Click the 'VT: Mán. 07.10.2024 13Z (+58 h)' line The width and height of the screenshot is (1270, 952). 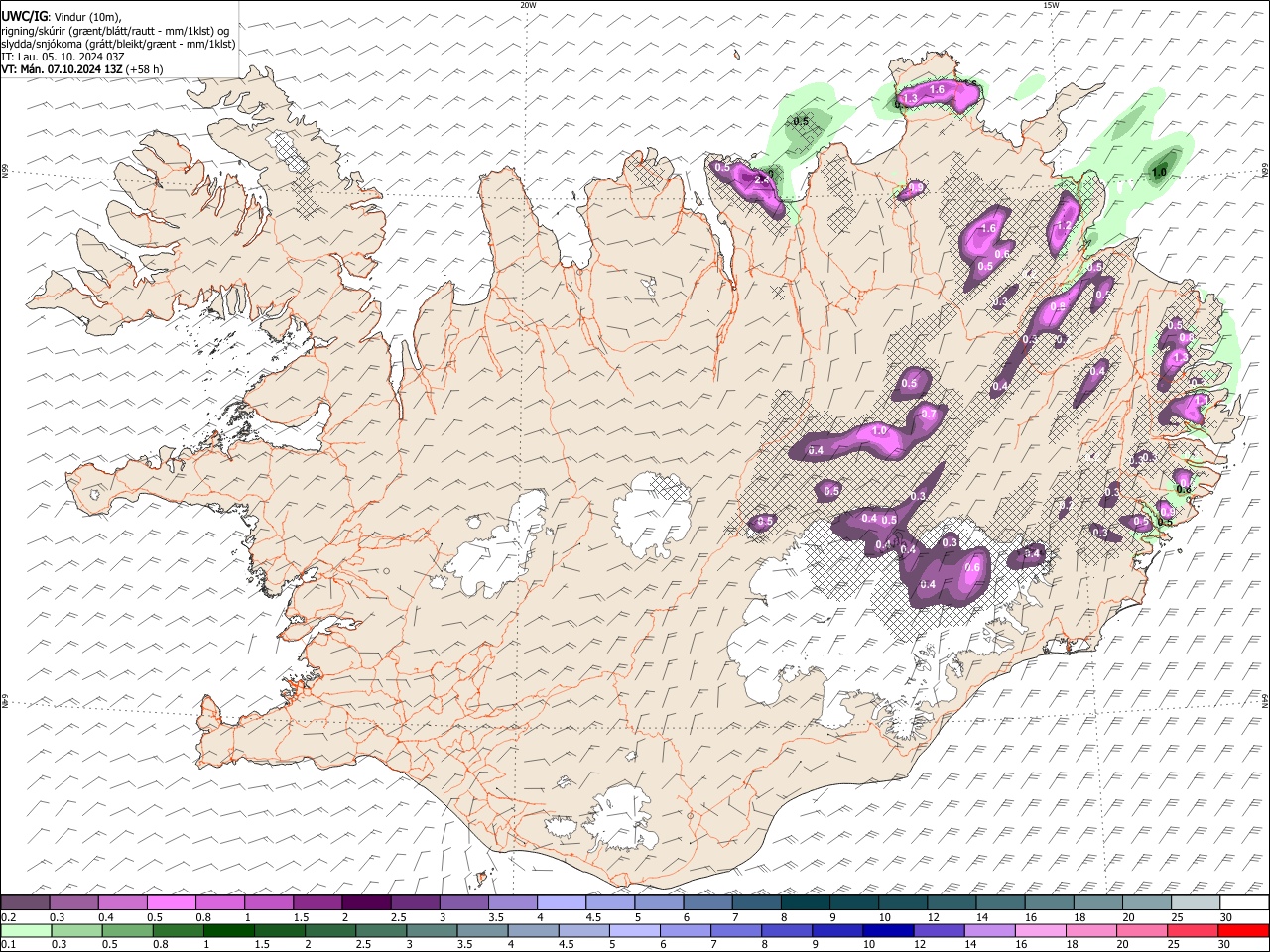tap(82, 69)
